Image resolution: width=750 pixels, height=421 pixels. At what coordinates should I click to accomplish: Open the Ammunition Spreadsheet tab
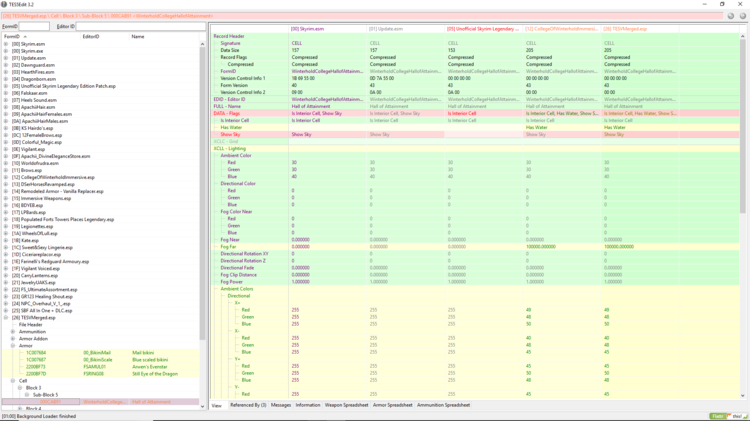point(443,405)
